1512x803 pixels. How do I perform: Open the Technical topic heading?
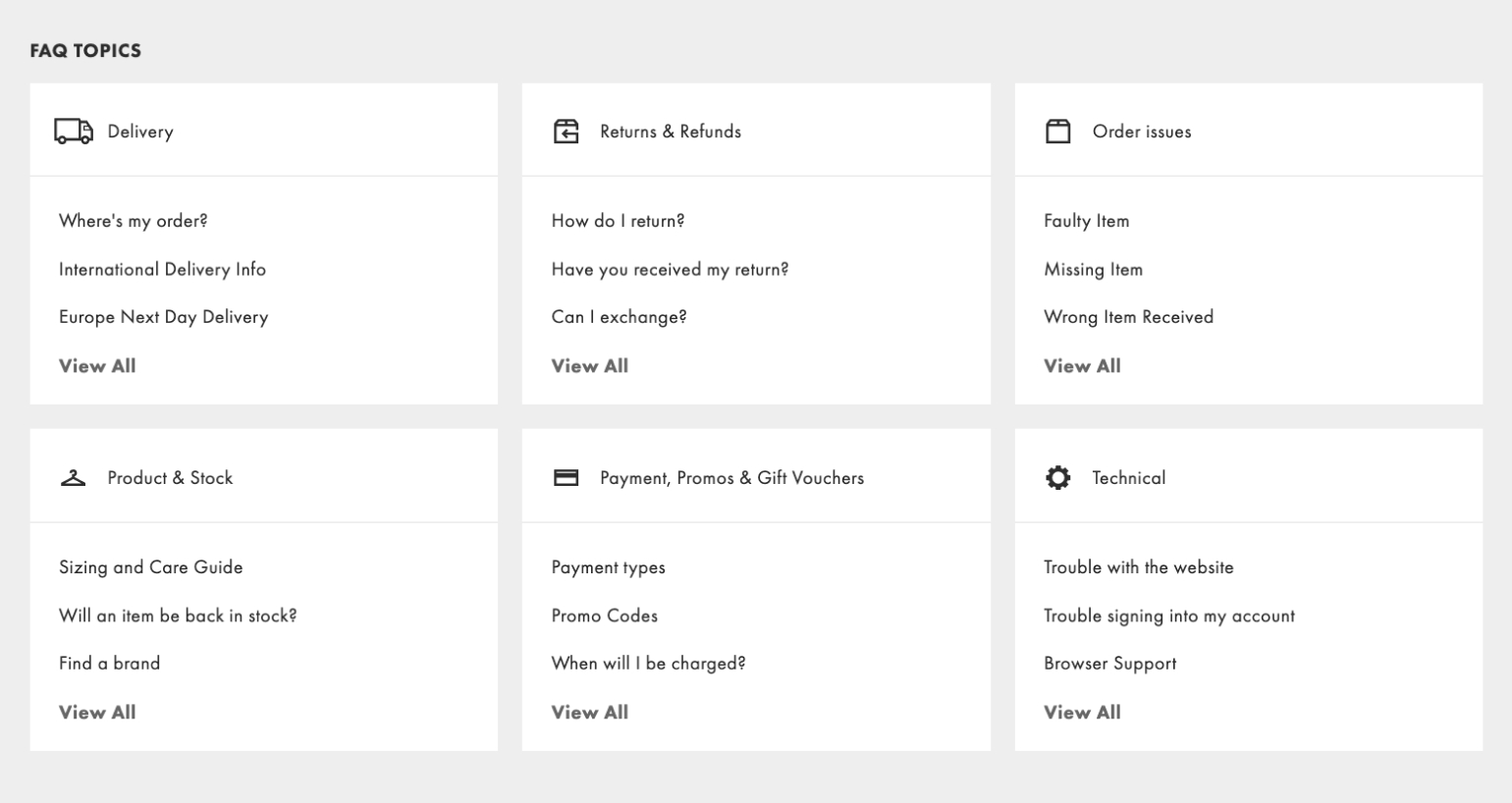click(1129, 478)
